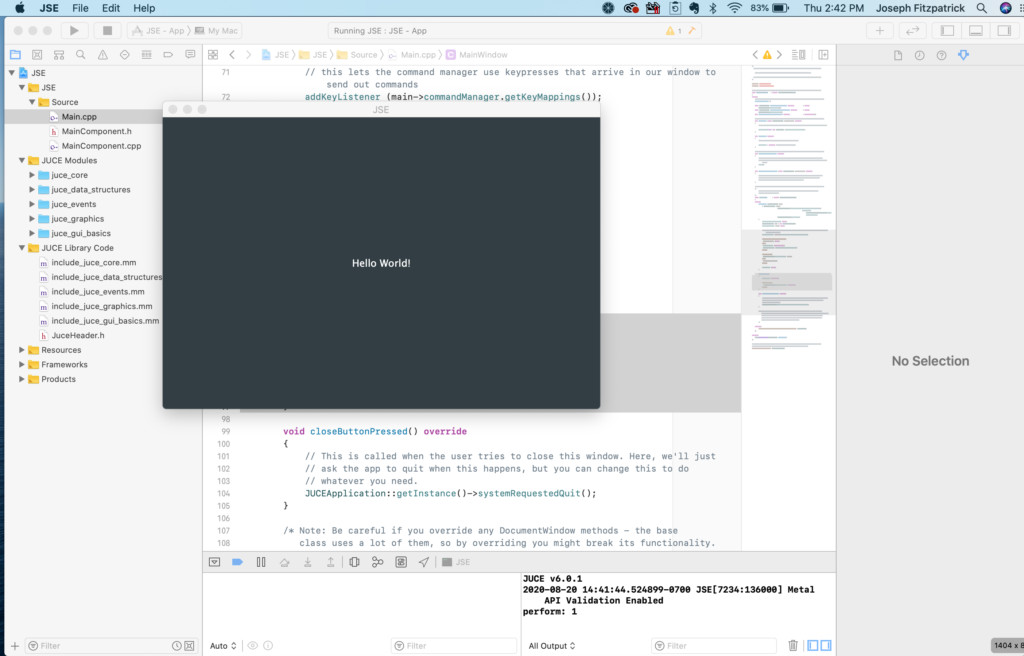
Task: Show Quick Help inspector
Action: pyautogui.click(x=941, y=55)
